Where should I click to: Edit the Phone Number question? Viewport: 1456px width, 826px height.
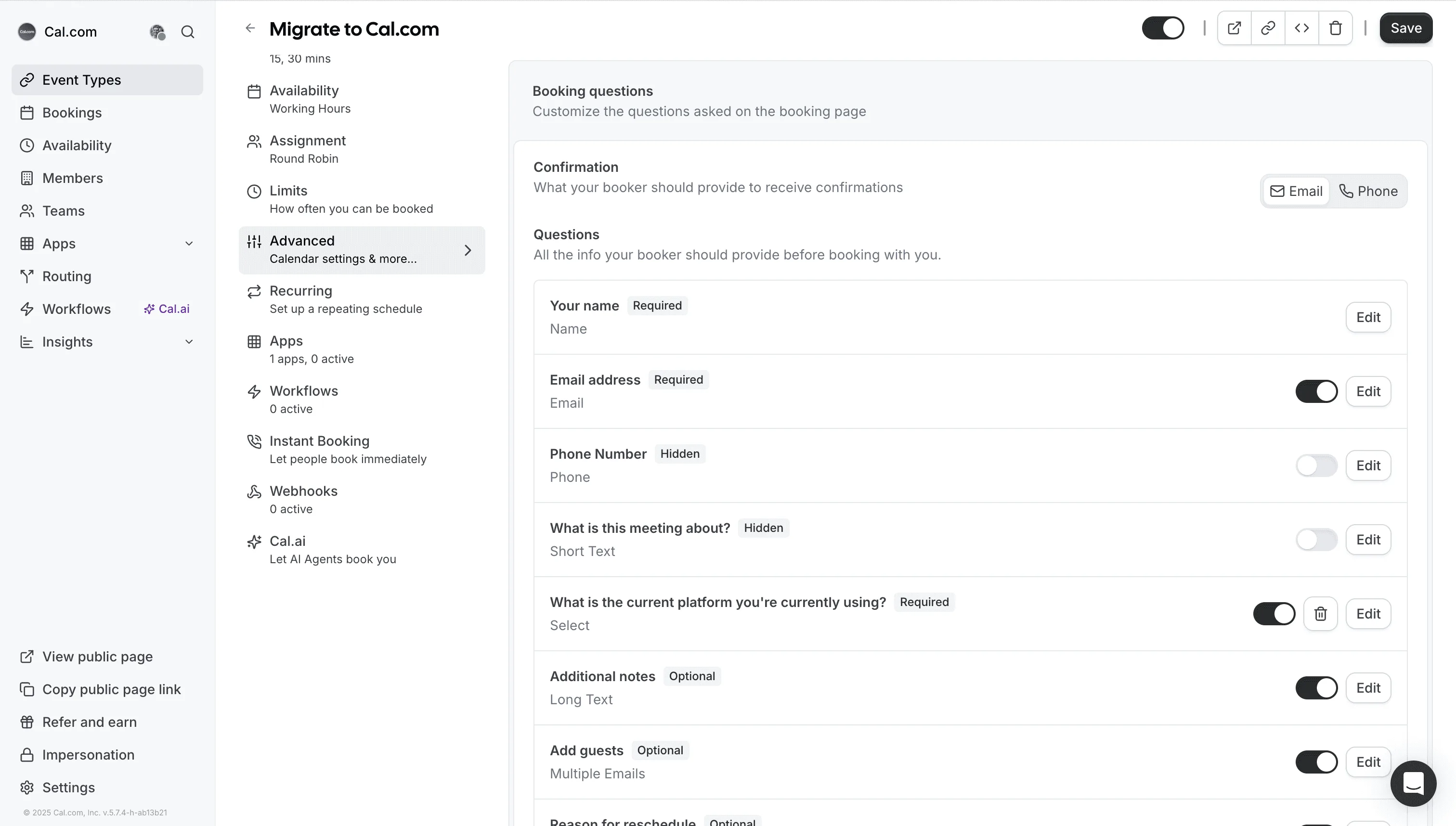click(1368, 465)
